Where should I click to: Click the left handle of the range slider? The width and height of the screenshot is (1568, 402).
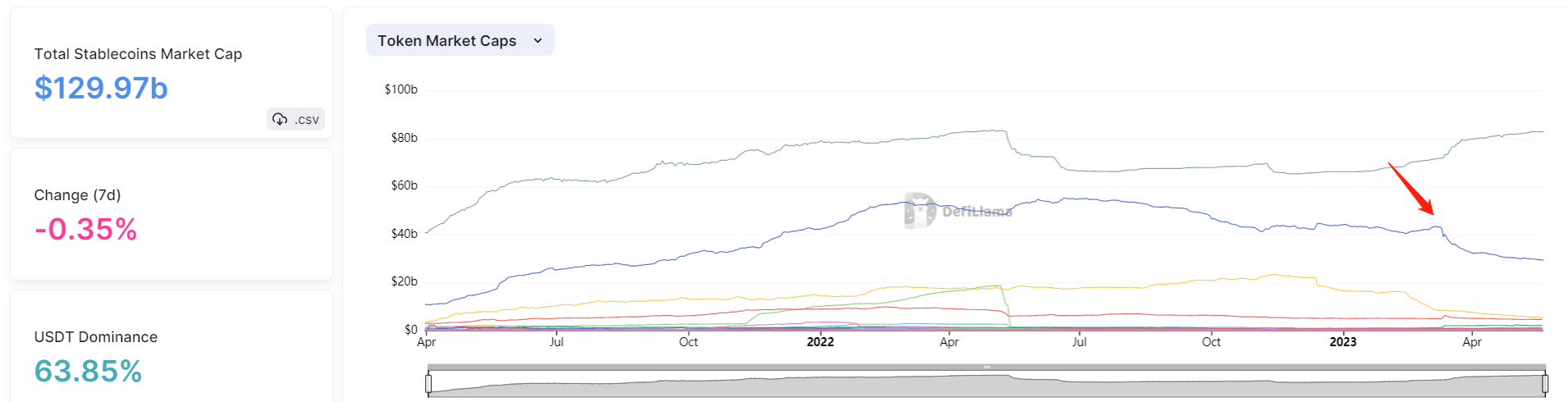pos(428,383)
